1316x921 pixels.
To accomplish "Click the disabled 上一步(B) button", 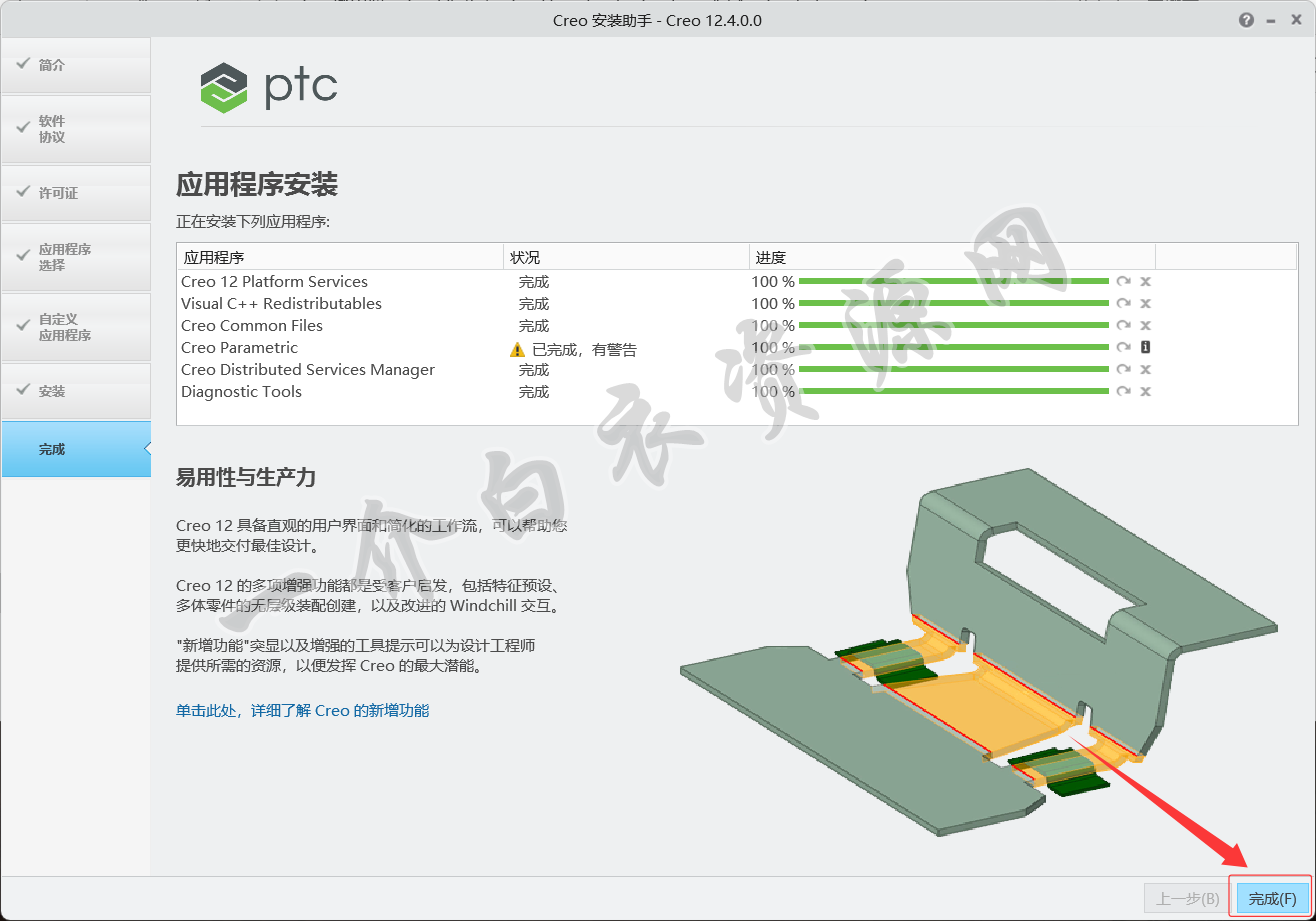I will (1187, 899).
